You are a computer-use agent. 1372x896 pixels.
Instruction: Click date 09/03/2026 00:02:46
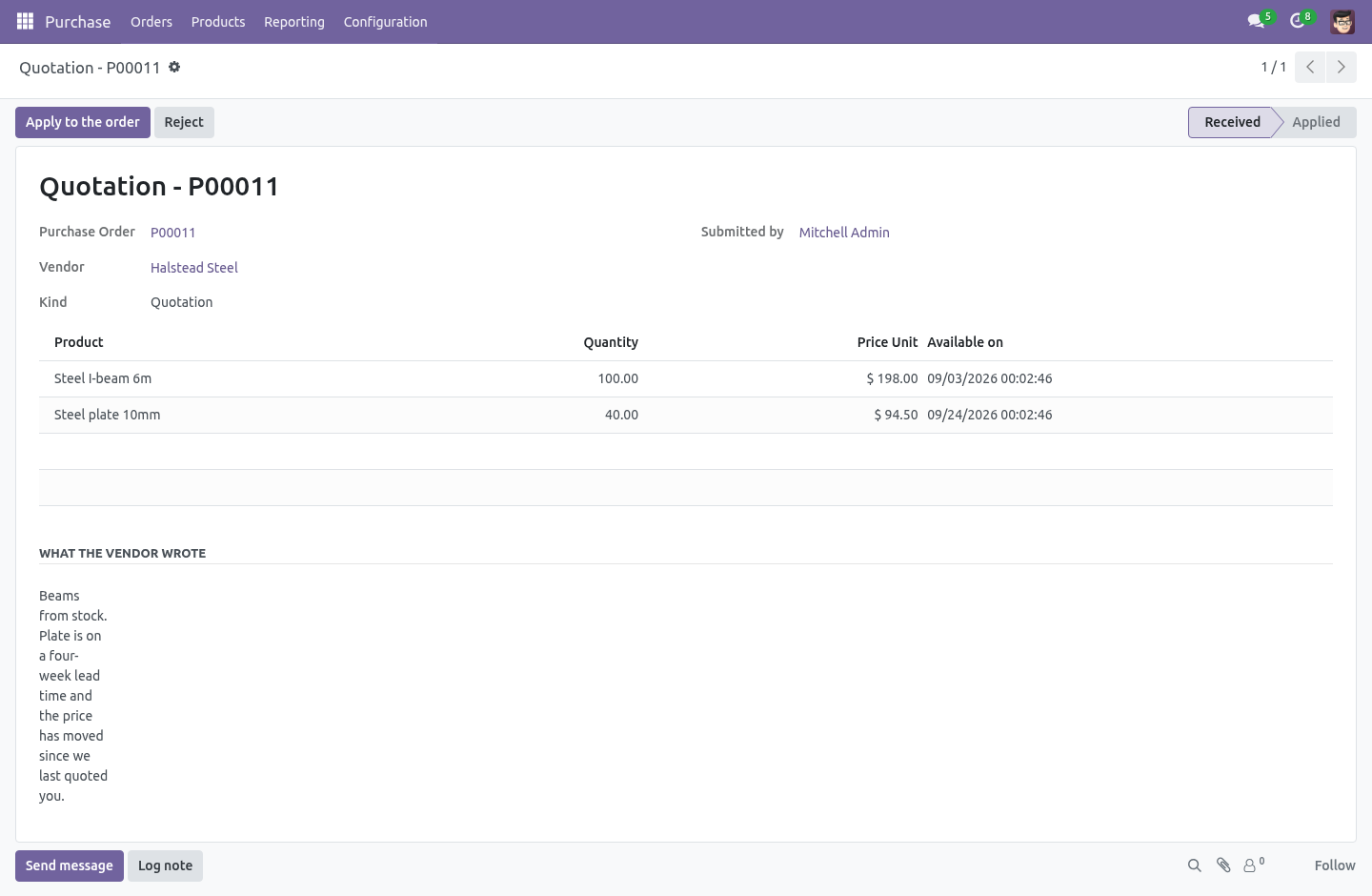pos(990,378)
